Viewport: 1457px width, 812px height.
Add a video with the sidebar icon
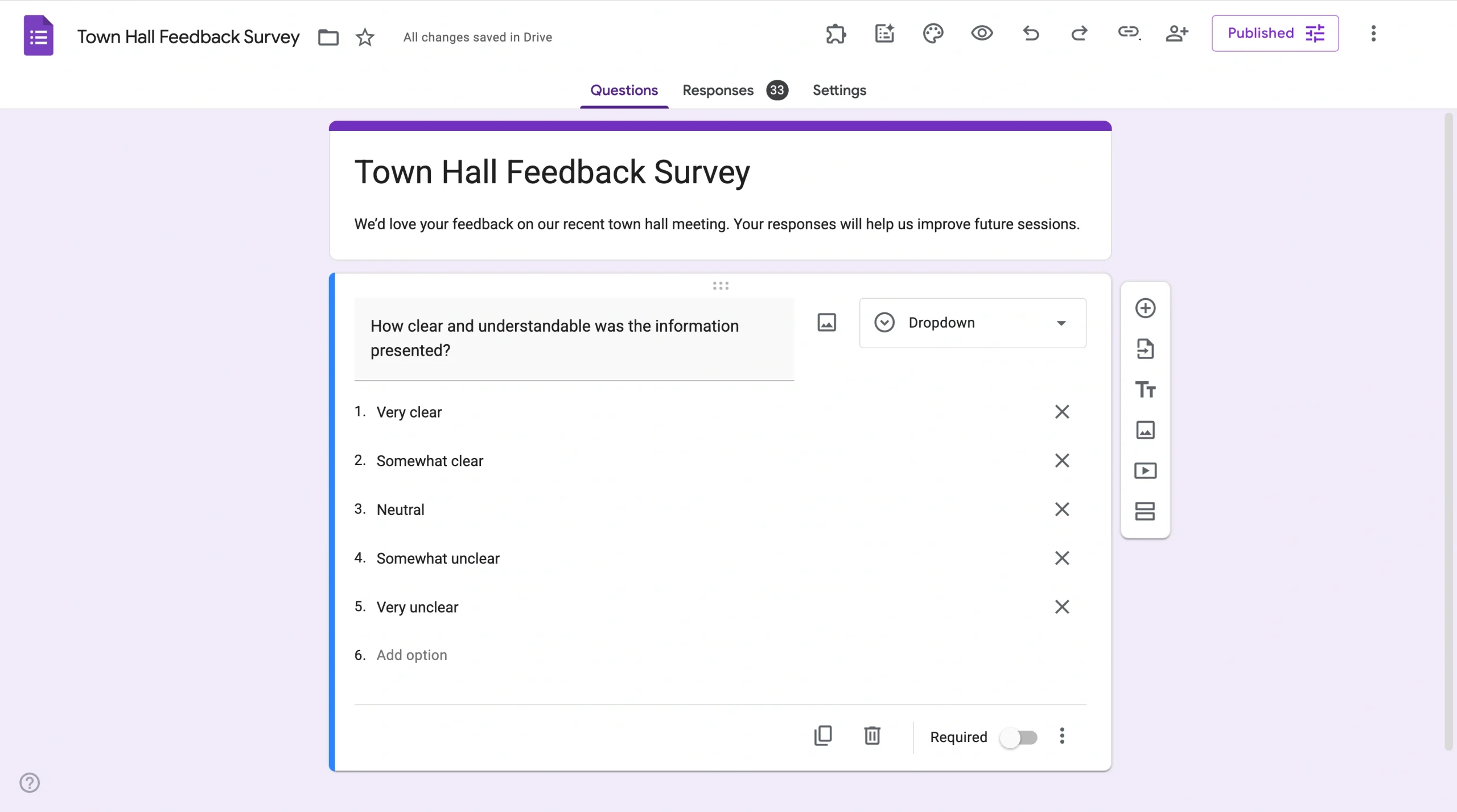[x=1146, y=471]
